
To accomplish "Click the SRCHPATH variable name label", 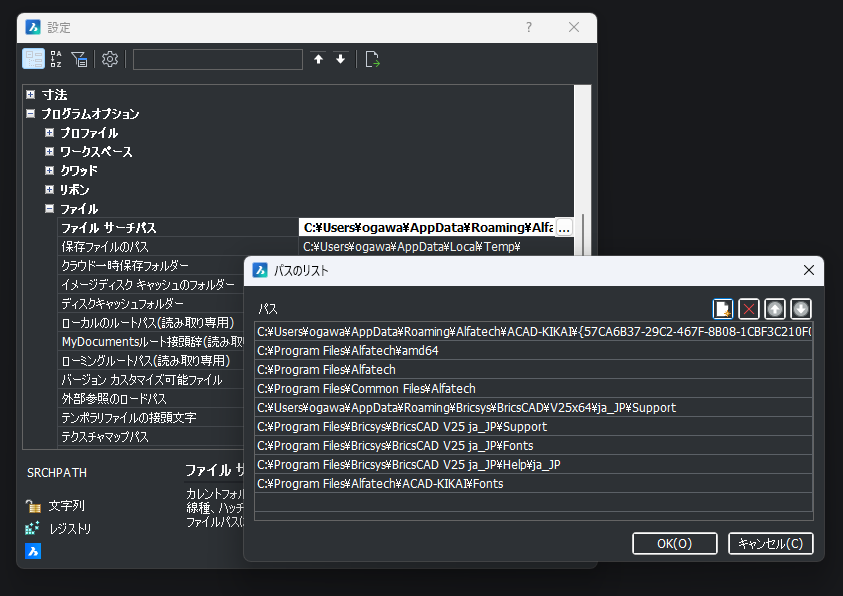I will point(57,473).
